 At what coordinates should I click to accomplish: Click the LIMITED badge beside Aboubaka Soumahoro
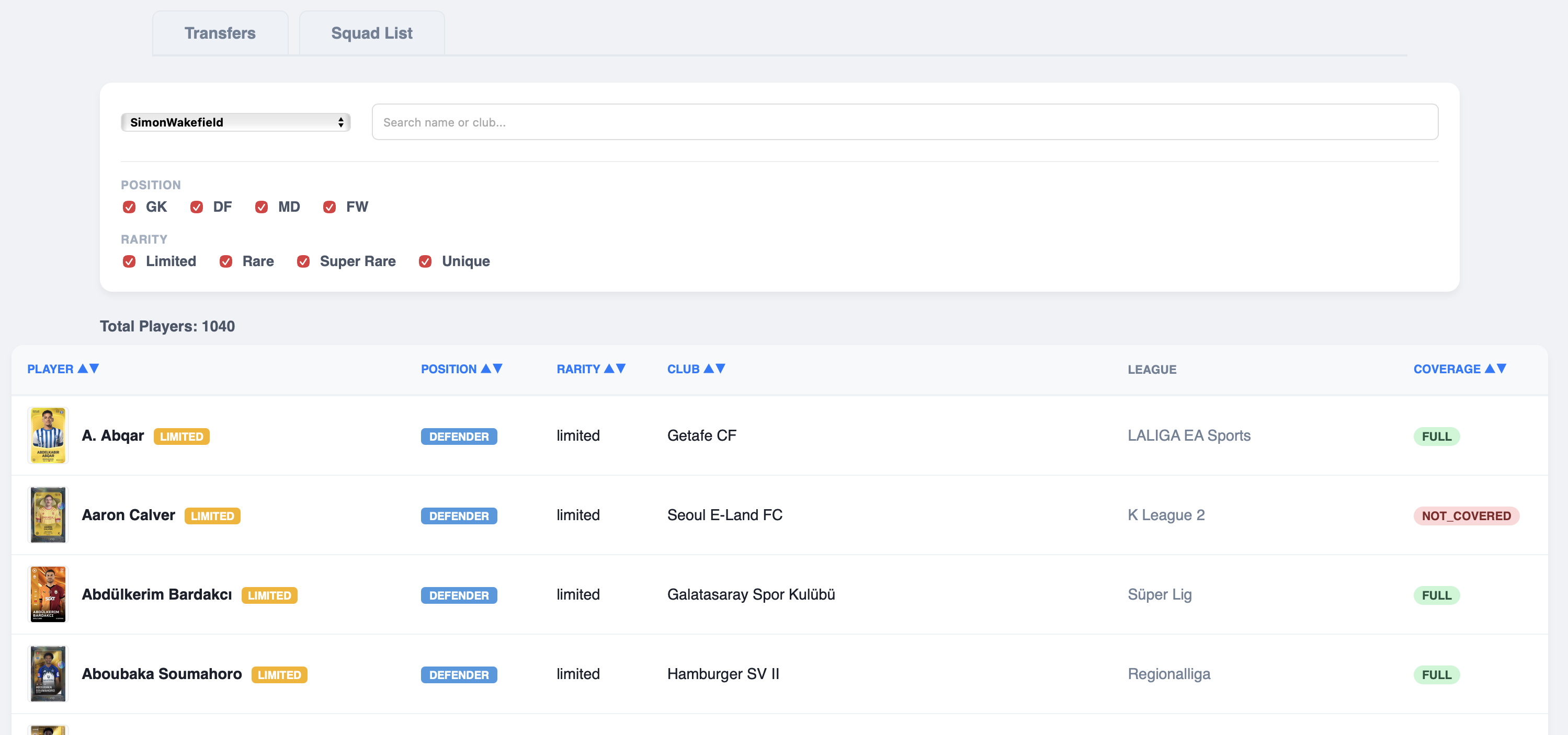[279, 675]
